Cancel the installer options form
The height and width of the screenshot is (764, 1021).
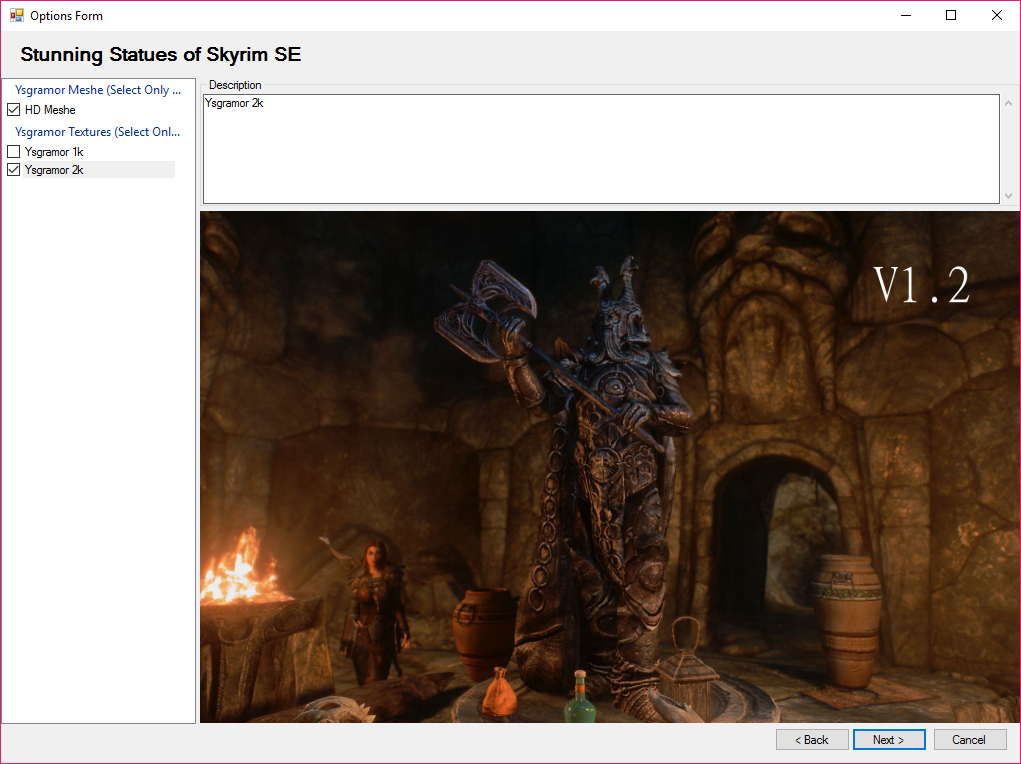click(x=970, y=739)
